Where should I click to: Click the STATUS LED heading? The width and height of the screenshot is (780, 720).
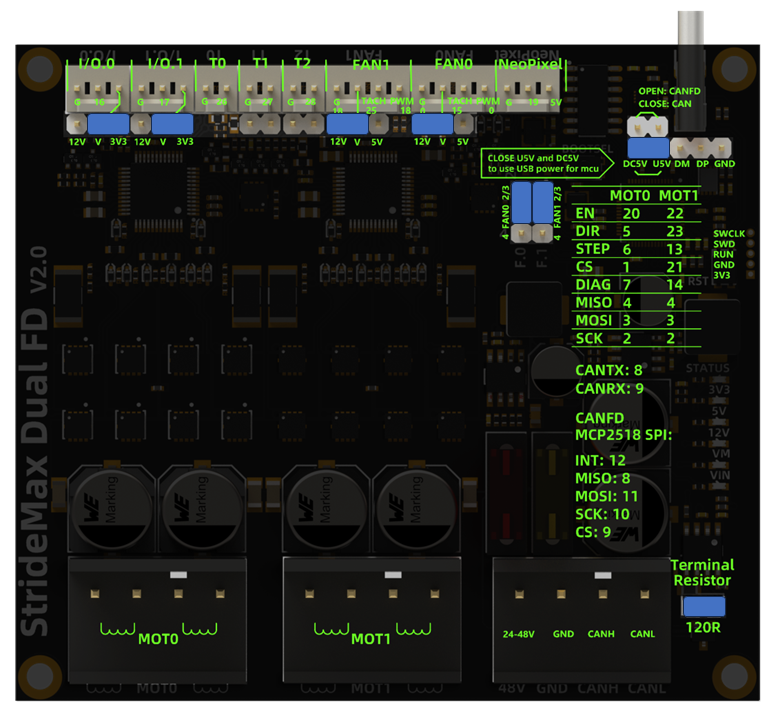pos(707,369)
